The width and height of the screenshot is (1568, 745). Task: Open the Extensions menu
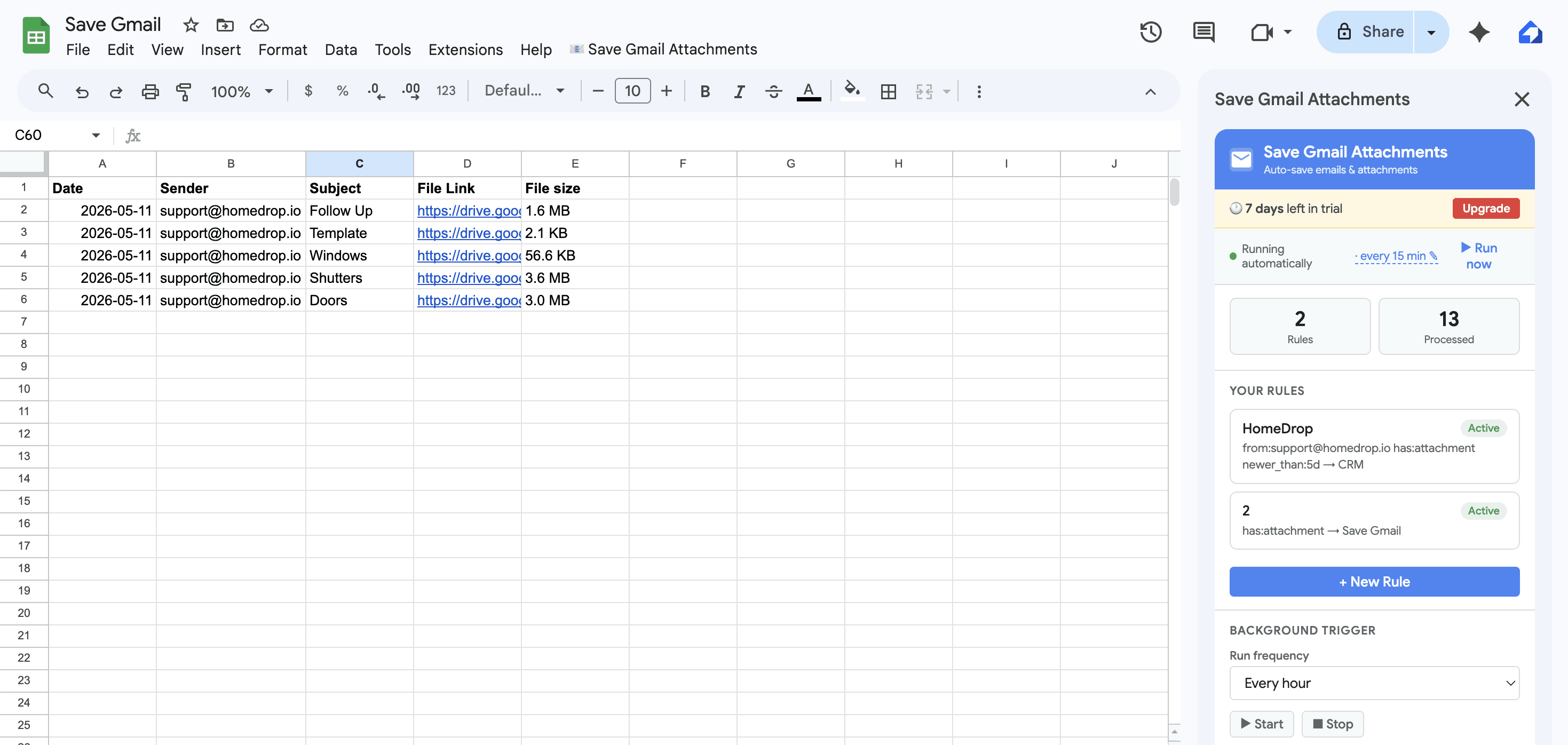[466, 50]
